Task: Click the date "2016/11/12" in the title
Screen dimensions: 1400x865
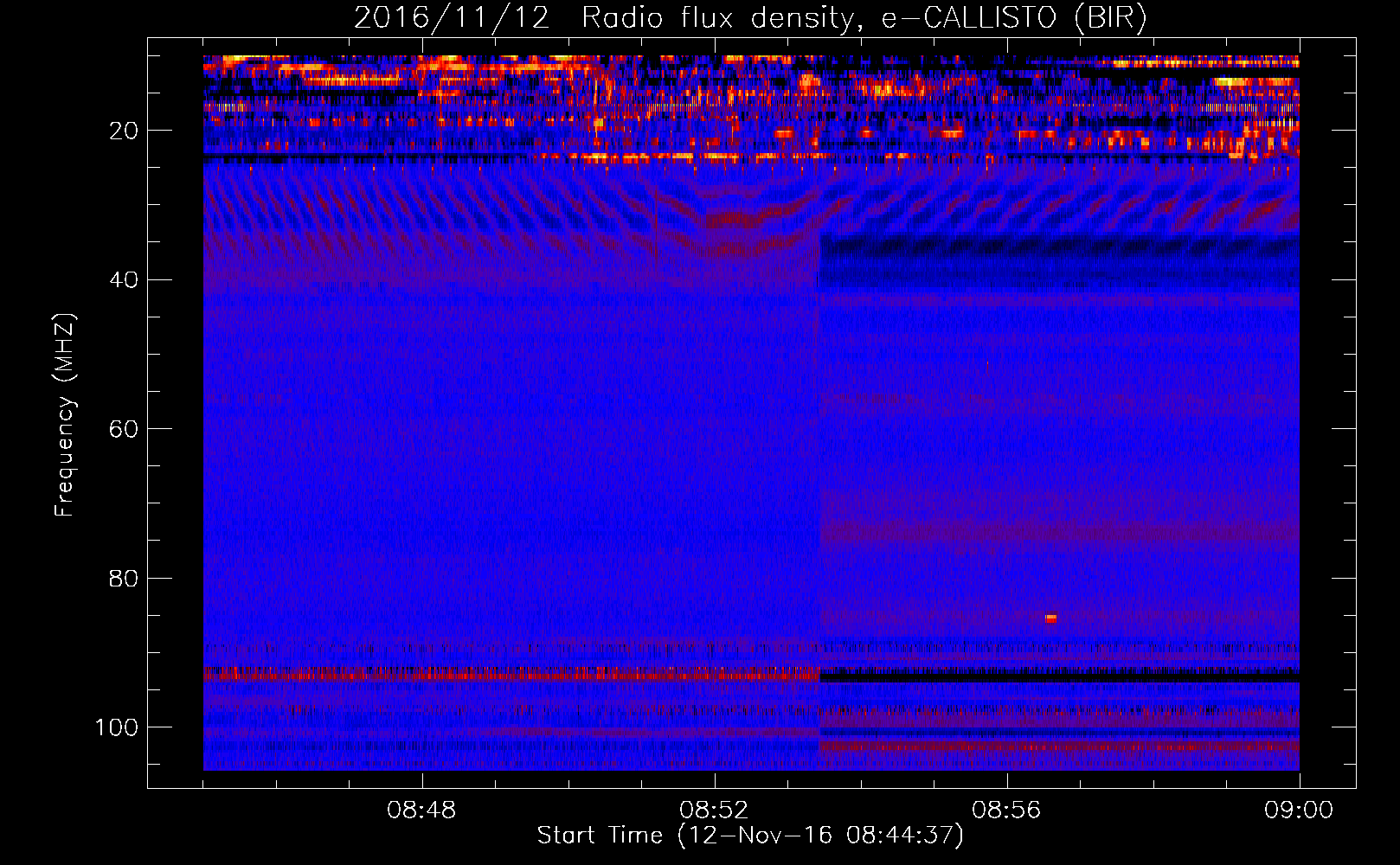Action: 452,18
